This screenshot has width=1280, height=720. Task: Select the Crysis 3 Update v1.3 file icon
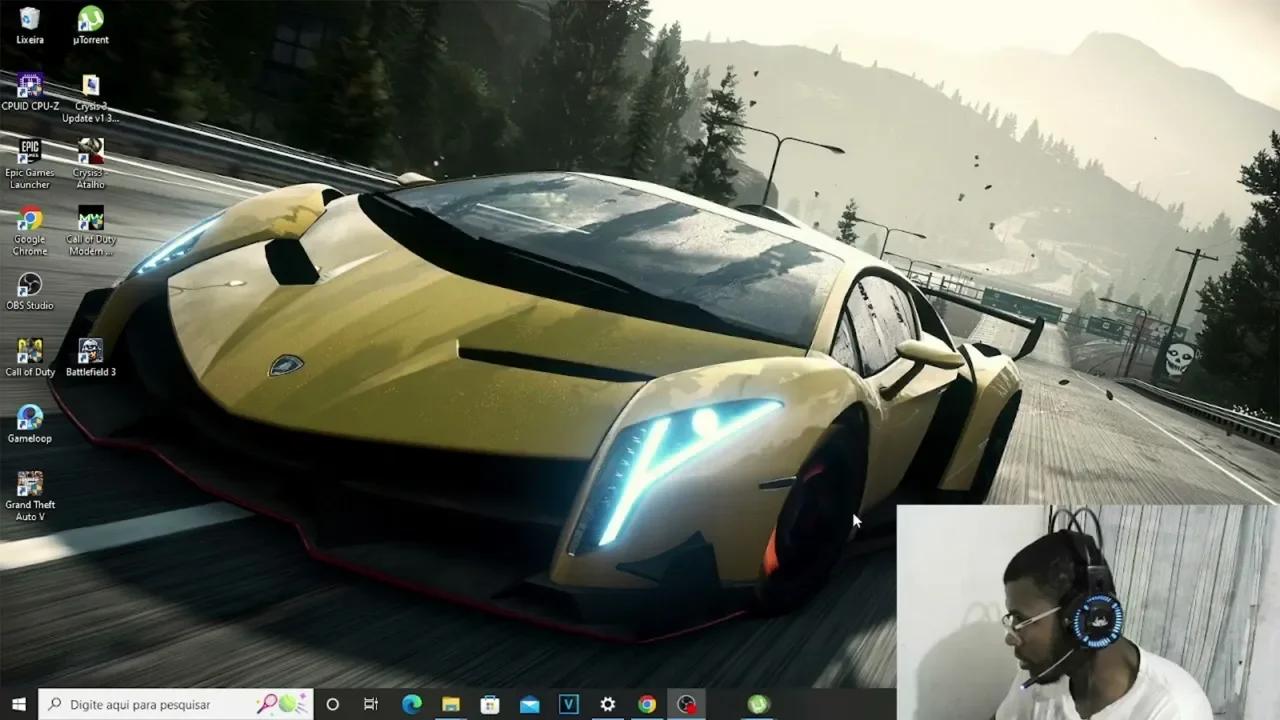point(91,97)
